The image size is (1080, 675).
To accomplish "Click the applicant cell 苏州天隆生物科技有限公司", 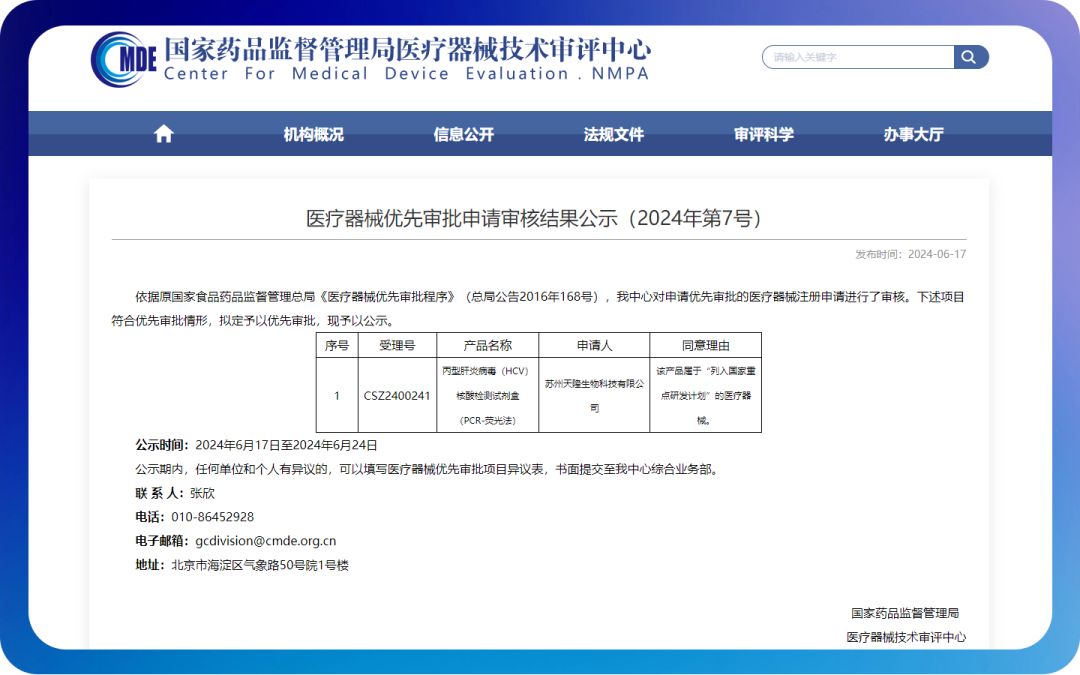I will click(x=594, y=395).
